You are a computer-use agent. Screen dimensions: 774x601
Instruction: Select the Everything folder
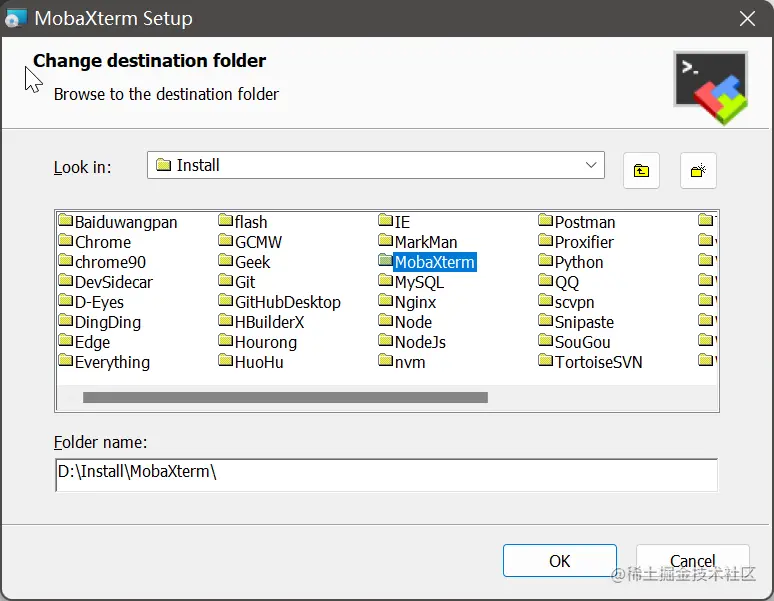pos(104,362)
